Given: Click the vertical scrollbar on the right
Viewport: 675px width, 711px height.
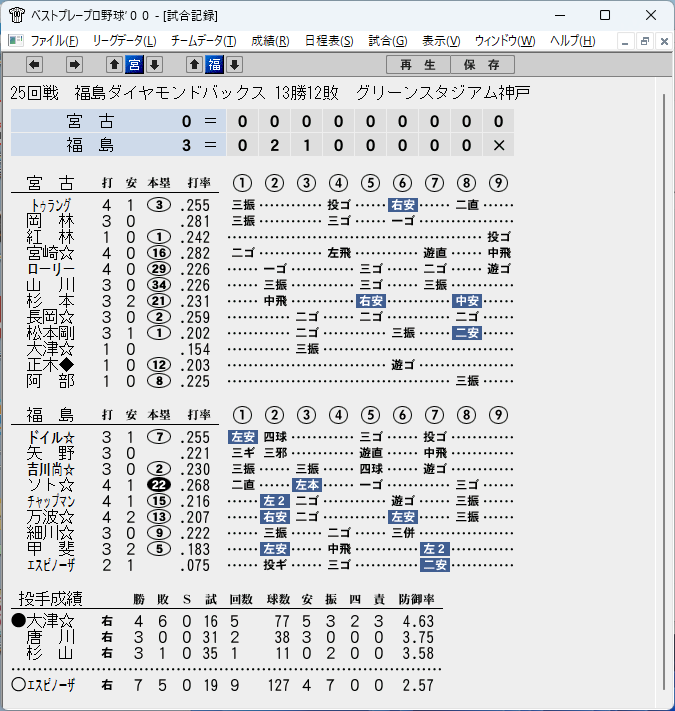Looking at the screenshot, I should point(664,392).
